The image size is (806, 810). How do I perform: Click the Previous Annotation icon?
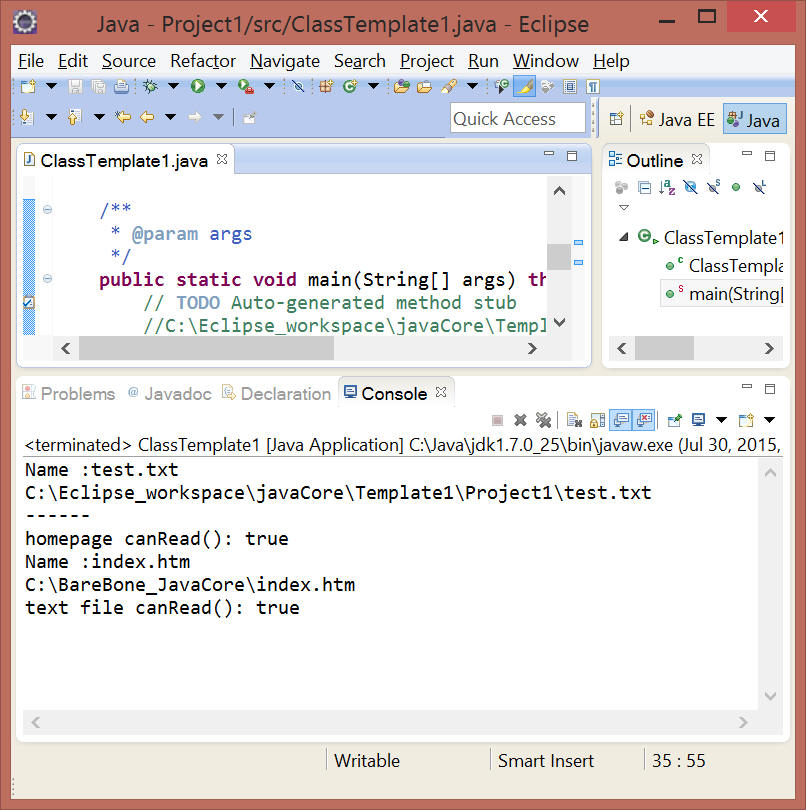tap(74, 117)
